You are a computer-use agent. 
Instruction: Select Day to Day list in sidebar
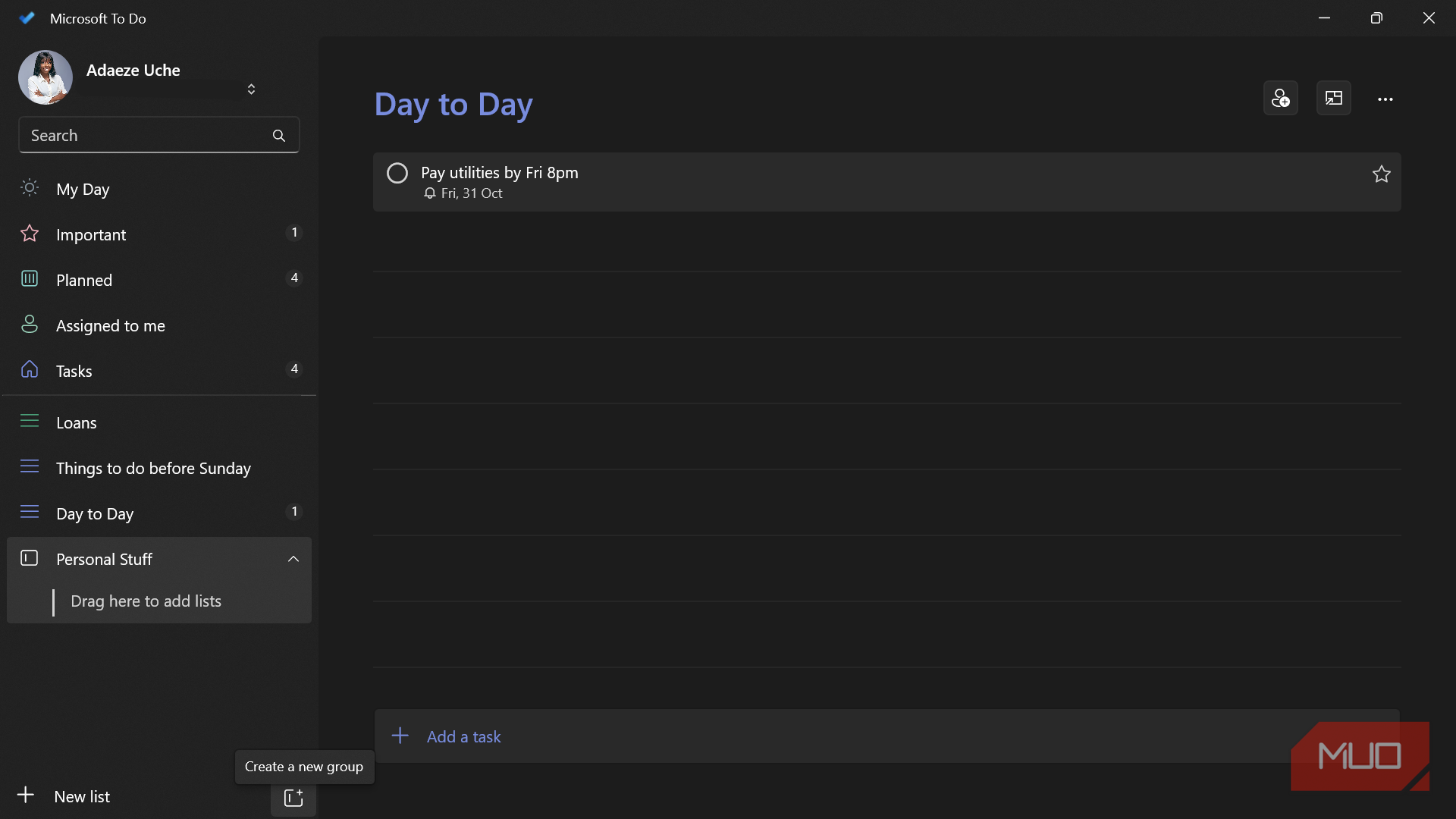pyautogui.click(x=159, y=513)
